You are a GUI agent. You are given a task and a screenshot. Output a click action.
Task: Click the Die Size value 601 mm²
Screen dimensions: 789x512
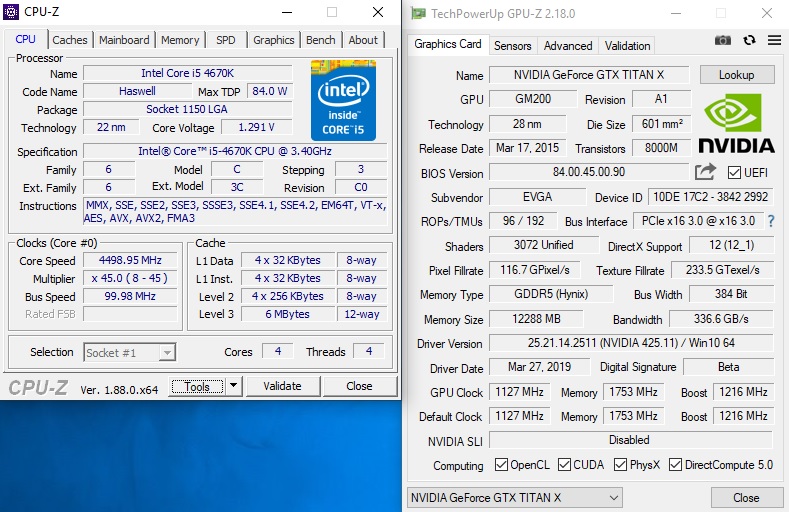click(x=662, y=124)
